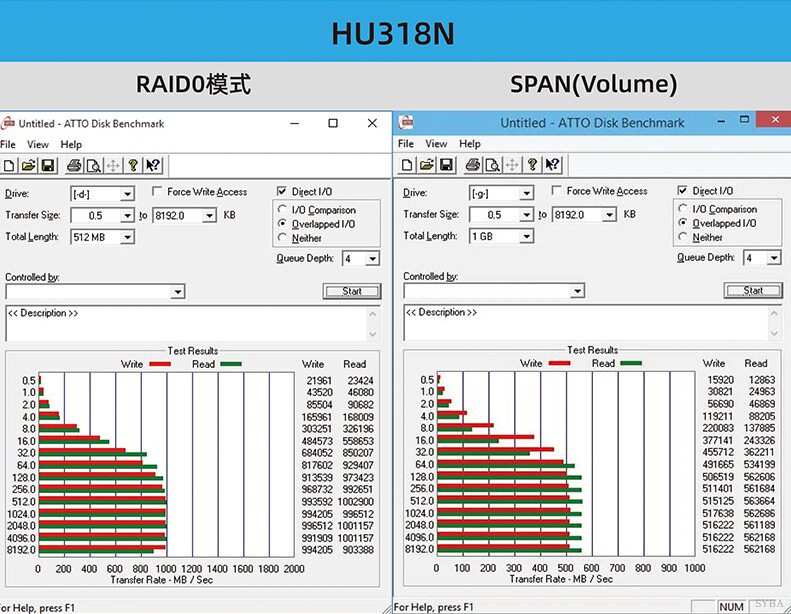
Task: Open Transfer Size 0.5 dropdown in RAID0 window
Action: click(128, 216)
